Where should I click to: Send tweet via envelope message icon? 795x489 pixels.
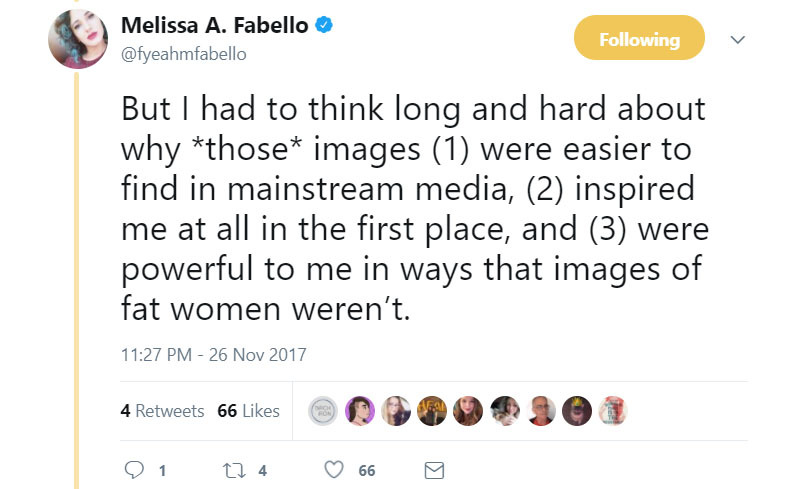[x=434, y=469]
